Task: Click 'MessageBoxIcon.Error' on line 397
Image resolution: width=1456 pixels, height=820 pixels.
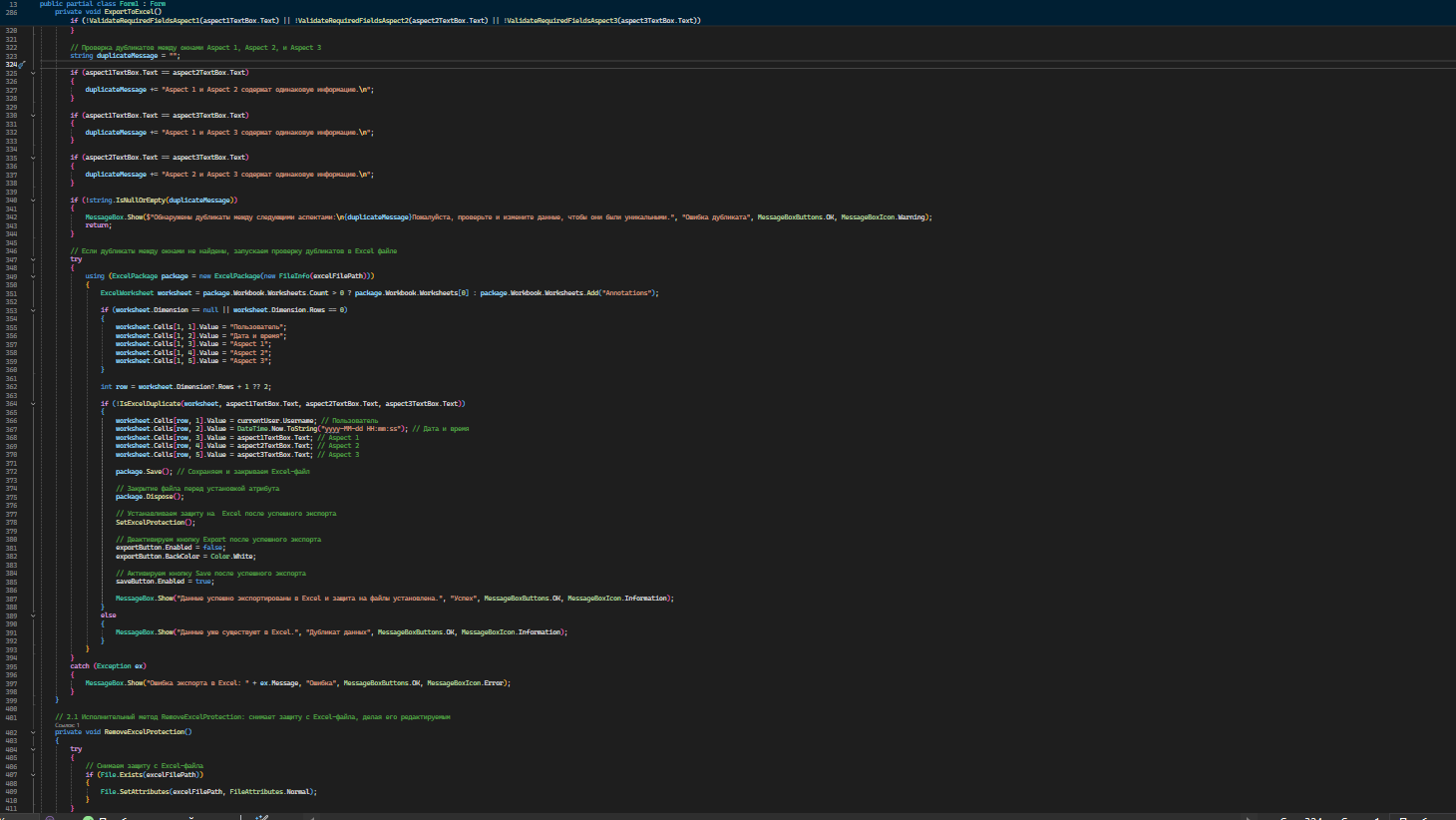Action: coord(466,683)
